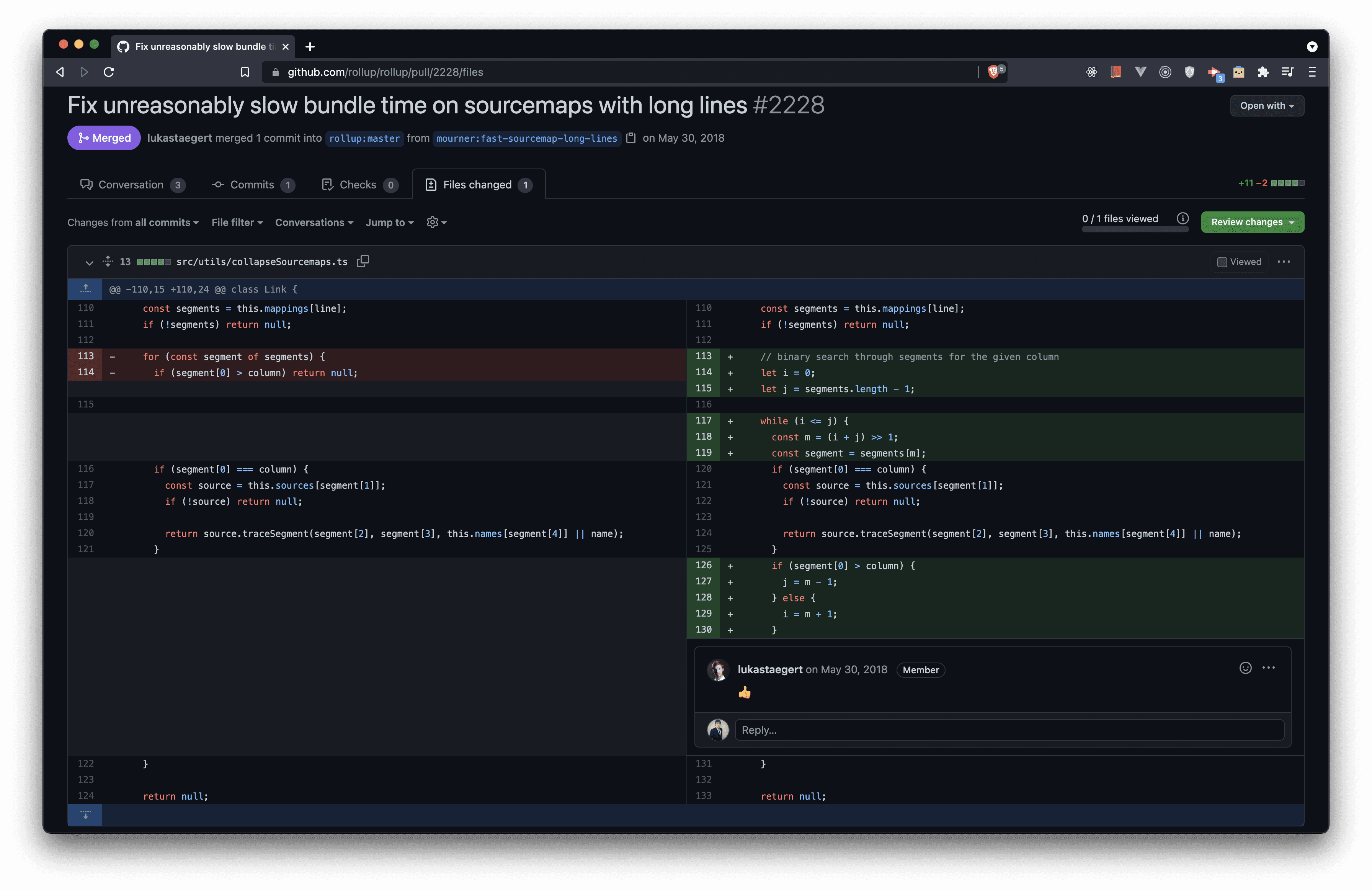Open the Vue devtools extension icon
Viewport: 1372px width, 890px height.
click(1140, 72)
